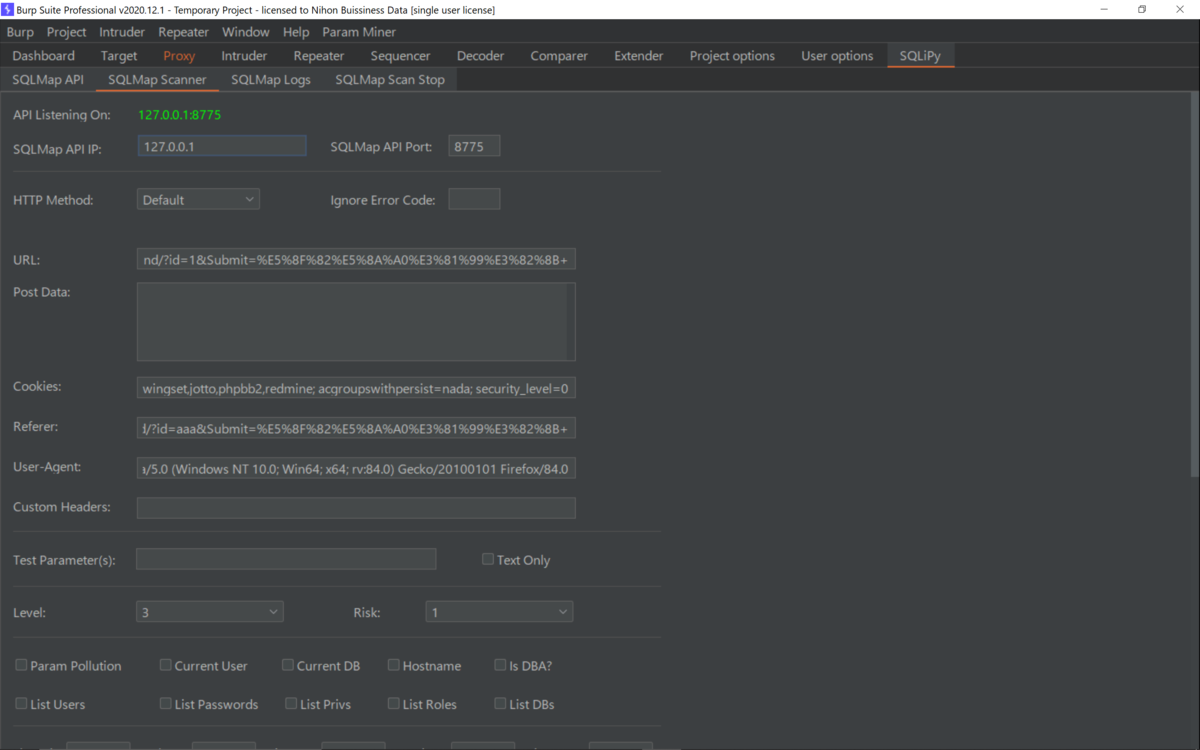Switch to the User options tab

(x=837, y=56)
